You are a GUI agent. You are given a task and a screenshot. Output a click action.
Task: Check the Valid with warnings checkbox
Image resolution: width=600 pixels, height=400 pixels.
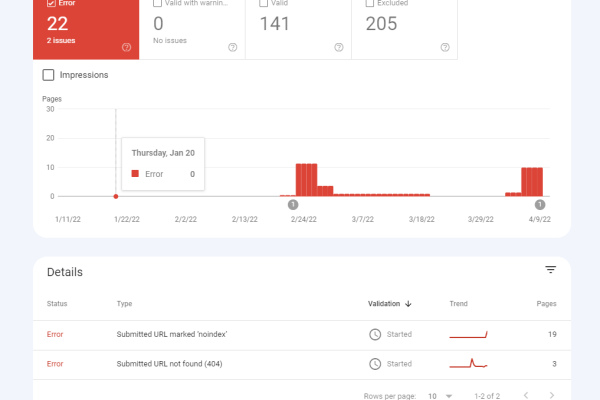(x=157, y=3)
